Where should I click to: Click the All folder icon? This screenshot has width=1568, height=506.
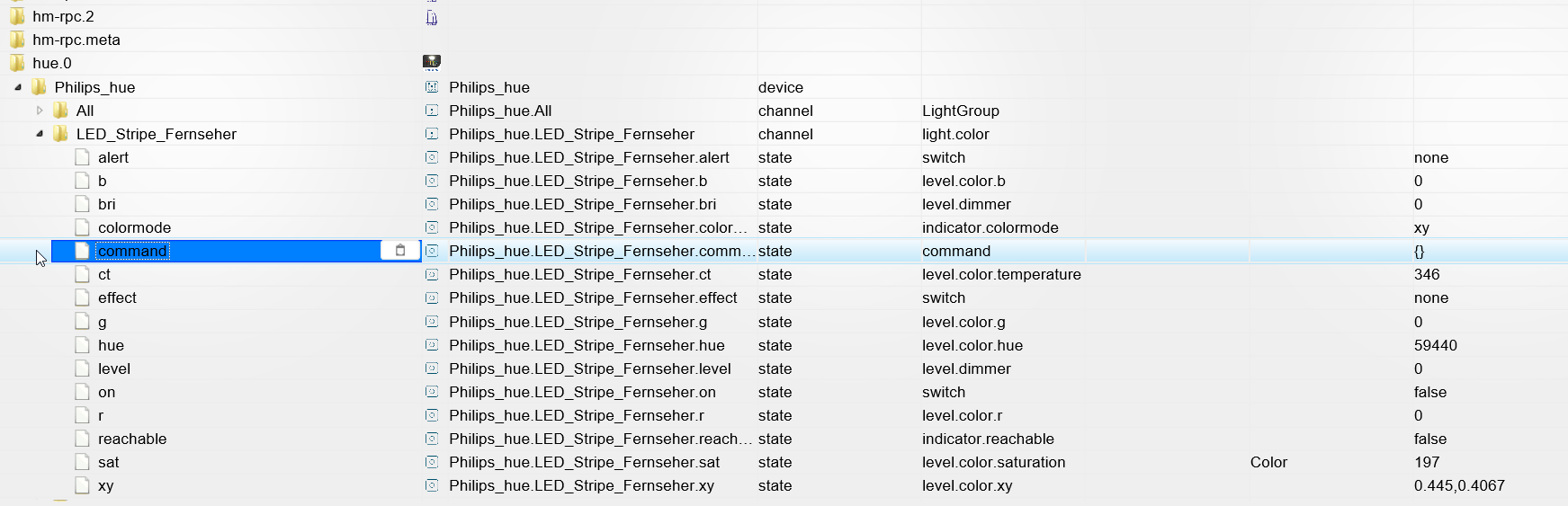[61, 111]
